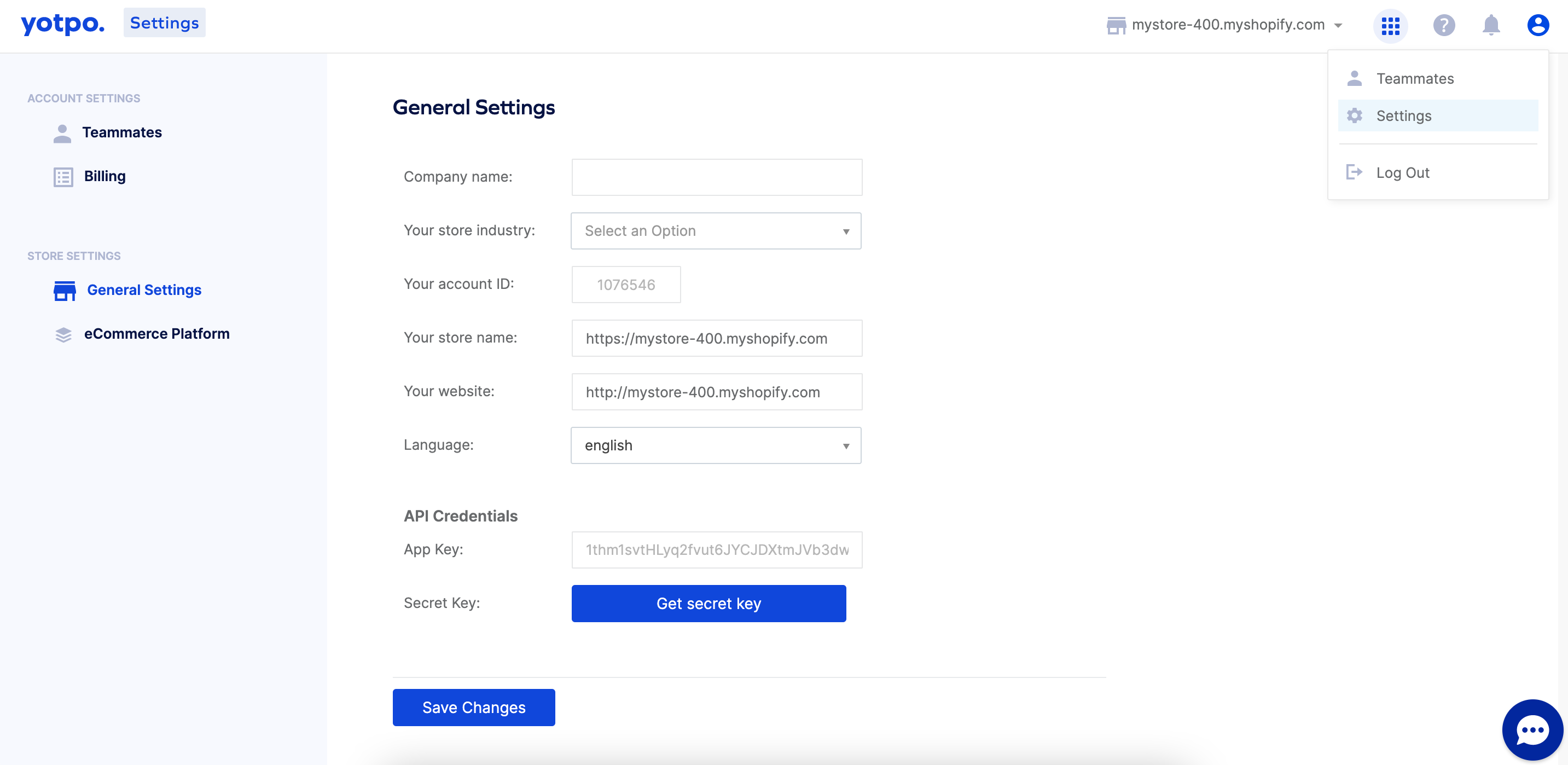The height and width of the screenshot is (765, 1568).
Task: Click the mystore-400.myshopify.com store name
Action: [x=1228, y=25]
